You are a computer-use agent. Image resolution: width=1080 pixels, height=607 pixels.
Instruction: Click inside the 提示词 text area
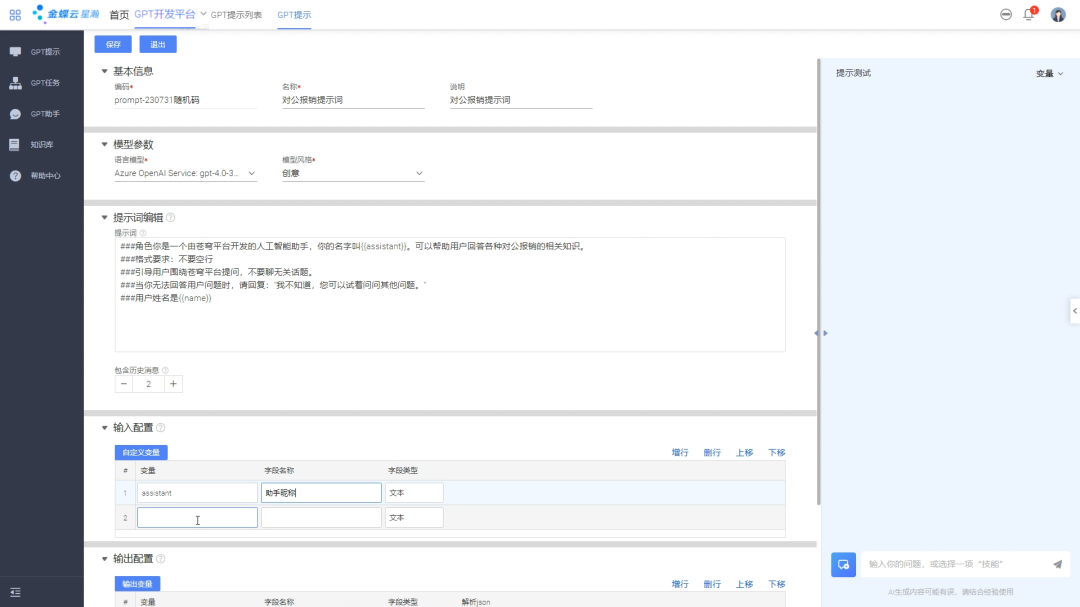(450, 295)
